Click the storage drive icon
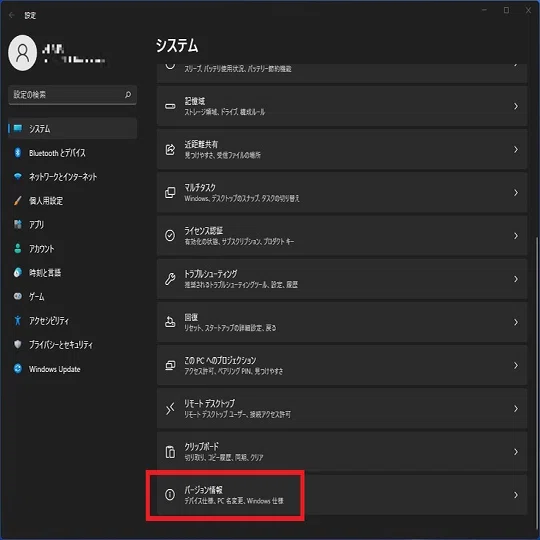The width and height of the screenshot is (540, 540). (170, 106)
